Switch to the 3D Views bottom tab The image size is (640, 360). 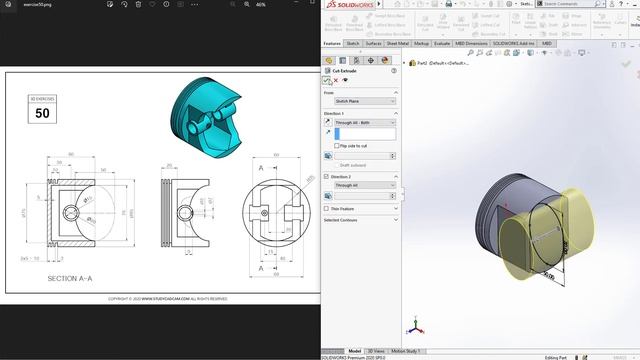click(376, 351)
